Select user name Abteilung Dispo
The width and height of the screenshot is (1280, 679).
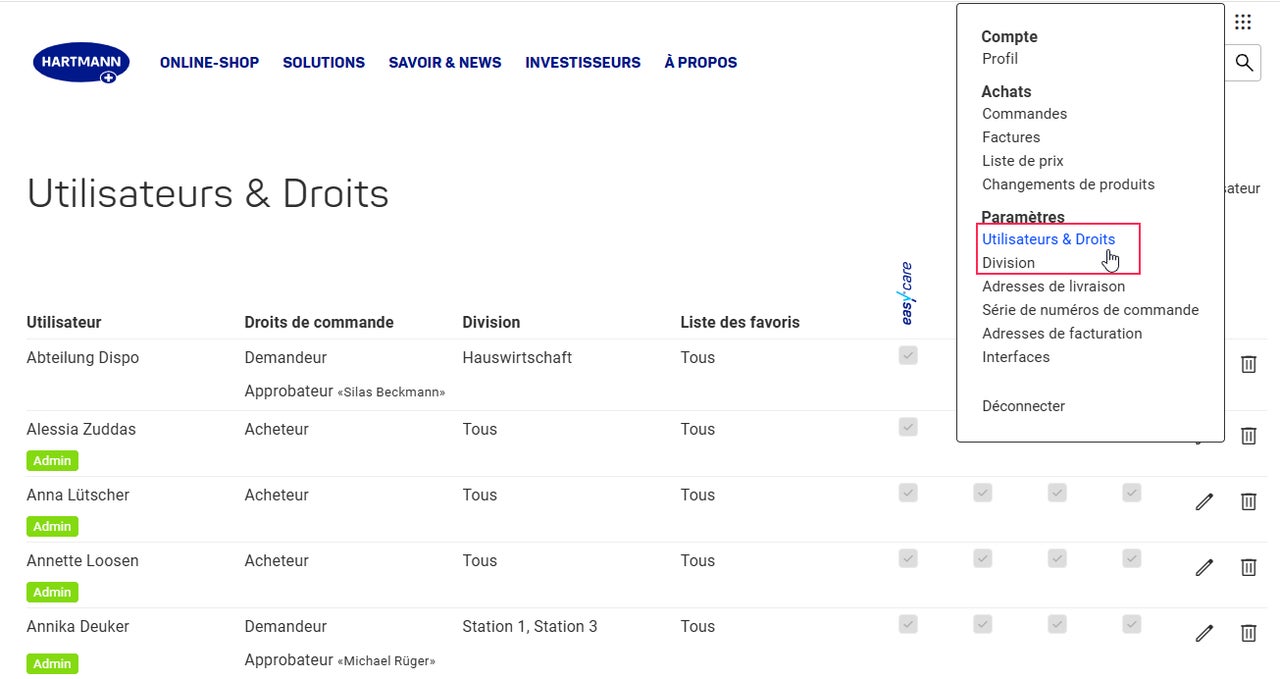click(x=83, y=357)
